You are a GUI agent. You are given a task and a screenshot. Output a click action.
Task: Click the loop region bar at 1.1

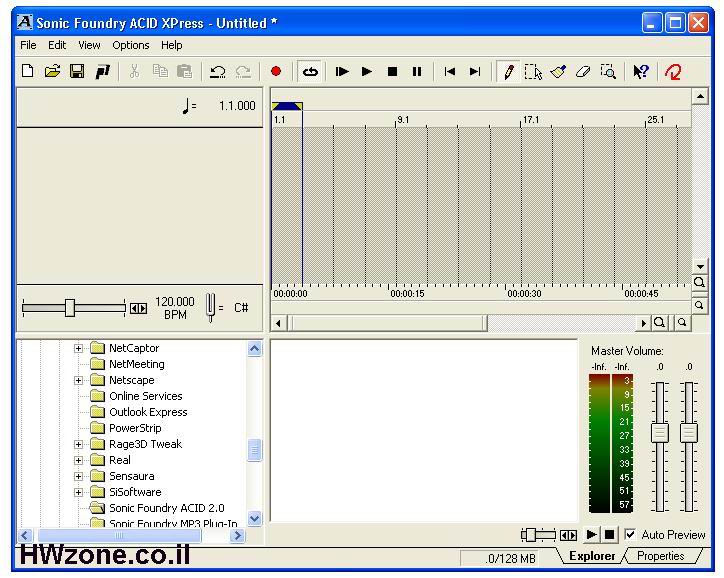(287, 107)
